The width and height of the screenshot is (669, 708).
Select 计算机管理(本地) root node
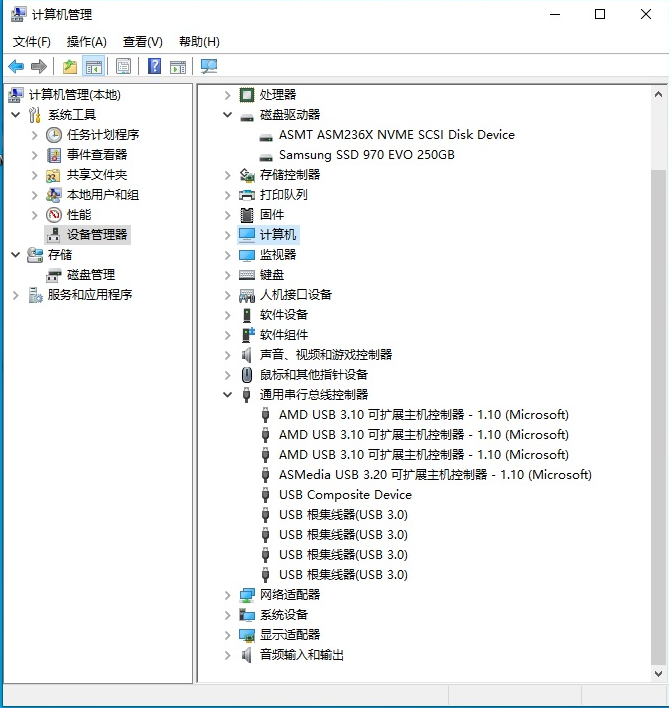pos(74,95)
